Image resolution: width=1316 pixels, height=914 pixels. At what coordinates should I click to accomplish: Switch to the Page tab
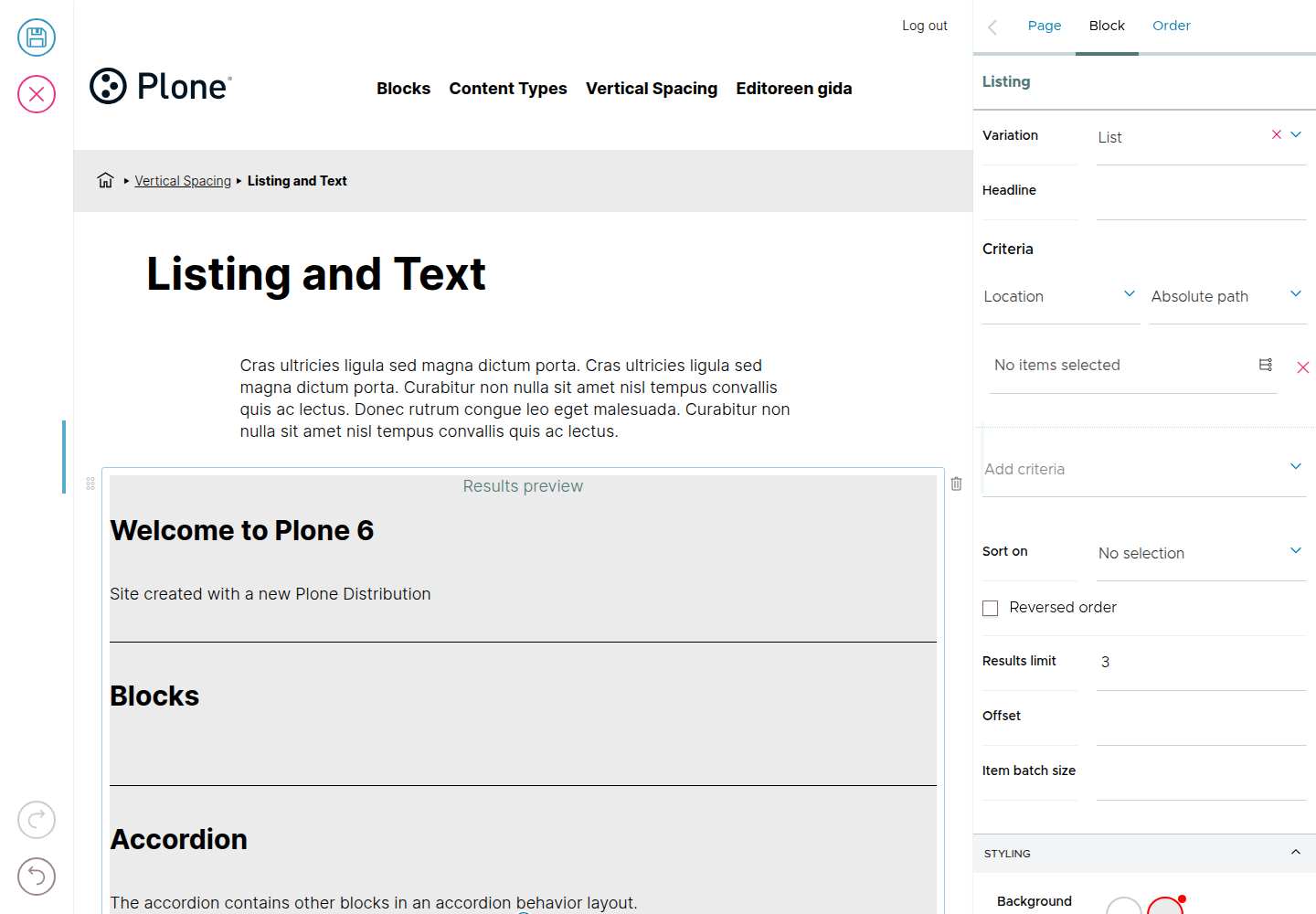[x=1045, y=26]
